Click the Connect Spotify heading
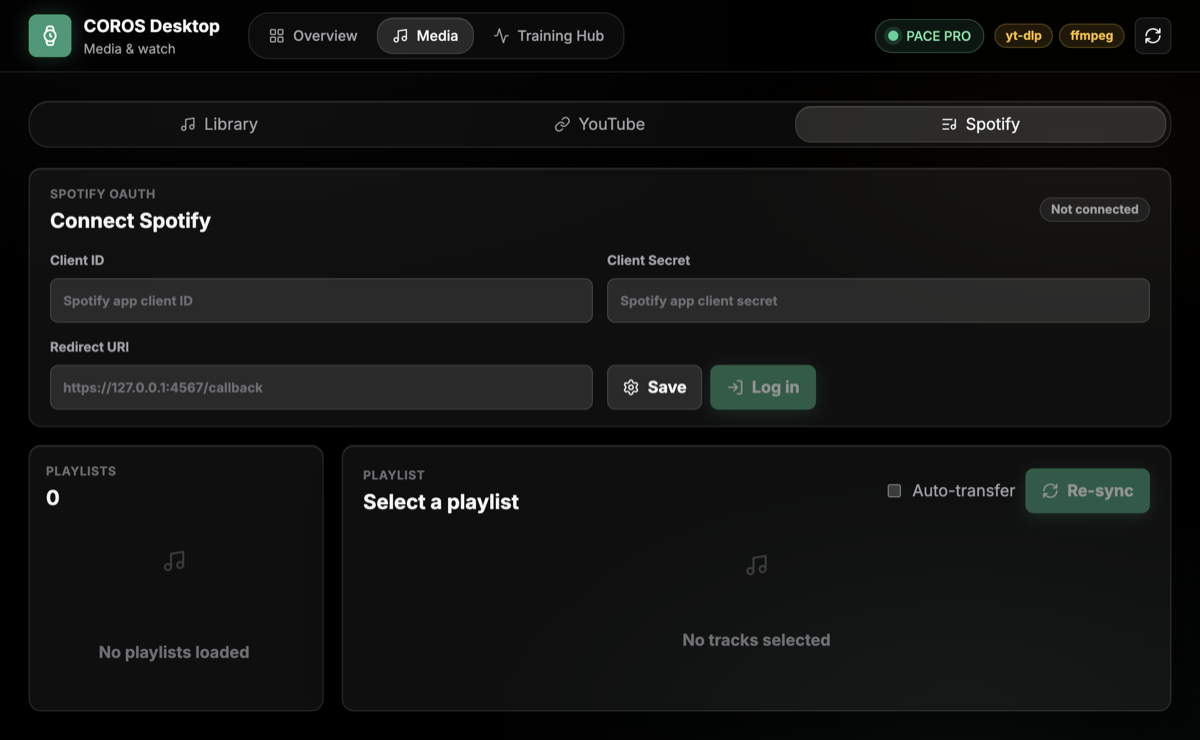This screenshot has width=1200, height=740. (130, 221)
